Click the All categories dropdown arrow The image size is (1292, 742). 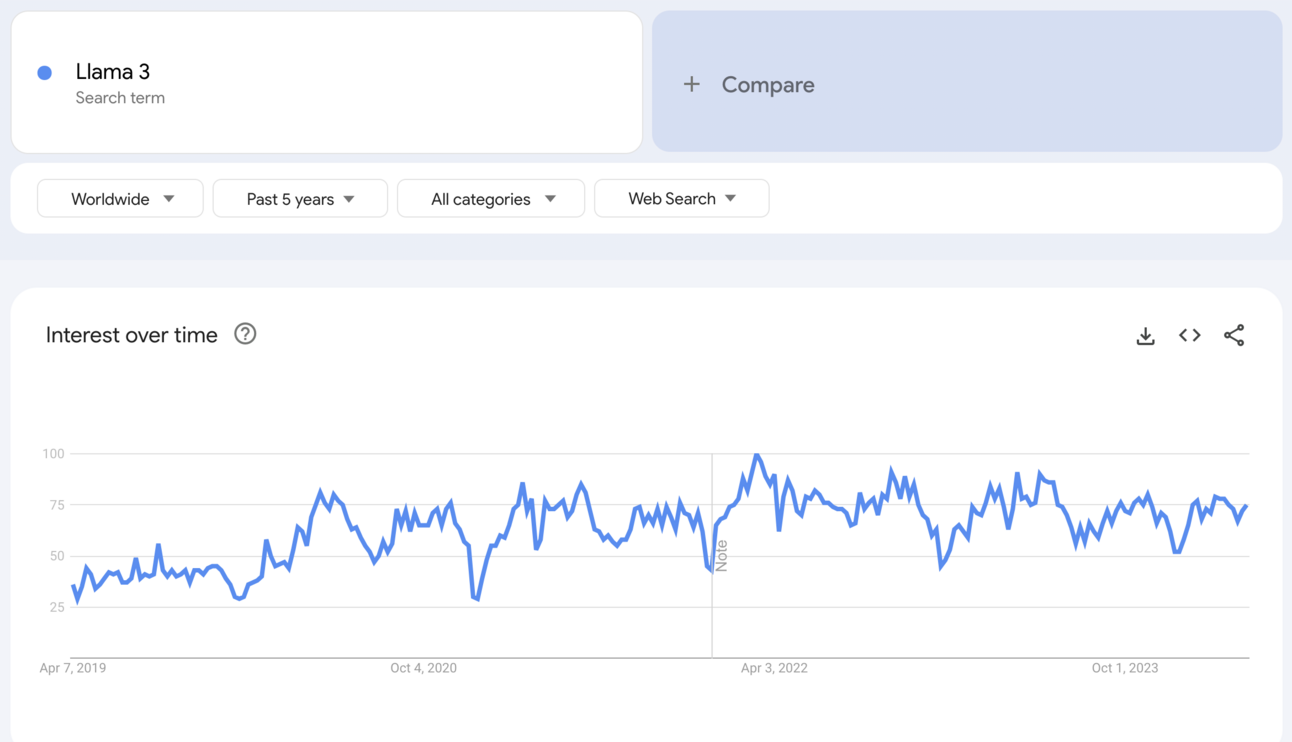[550, 199]
